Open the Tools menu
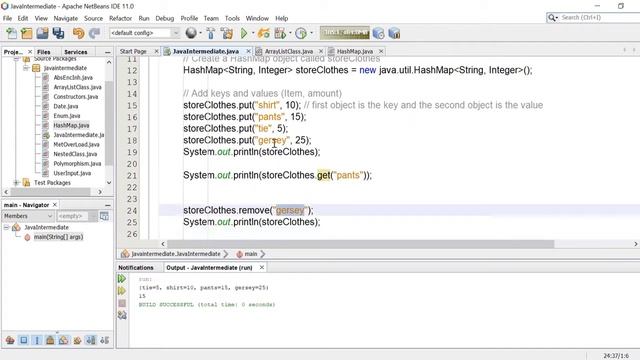Viewport: 640px width, 360px height. (232, 18)
